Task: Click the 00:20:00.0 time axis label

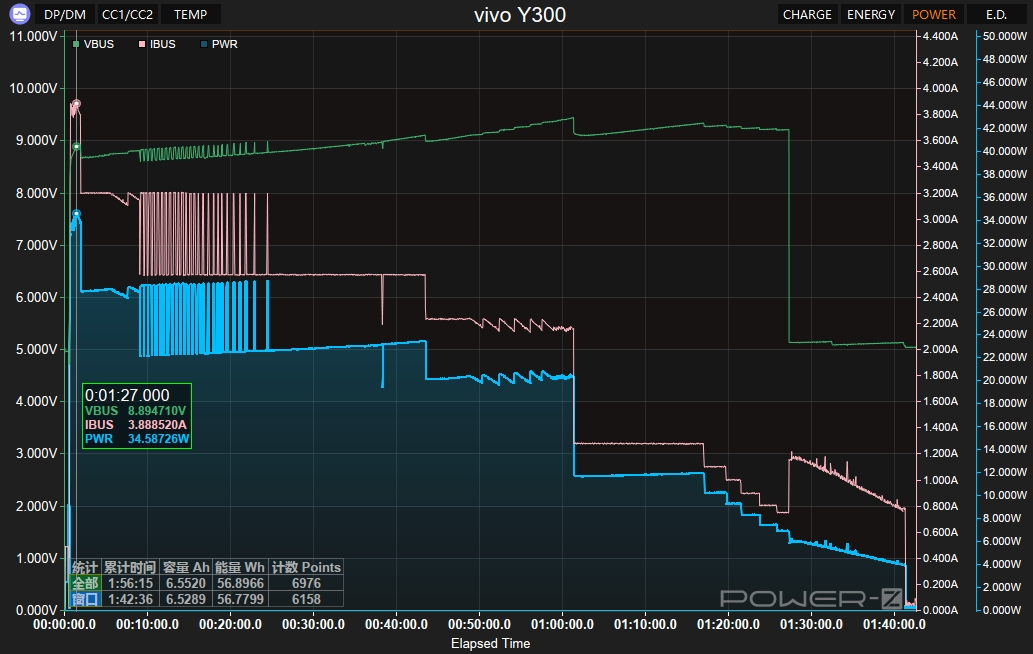Action: (x=231, y=624)
